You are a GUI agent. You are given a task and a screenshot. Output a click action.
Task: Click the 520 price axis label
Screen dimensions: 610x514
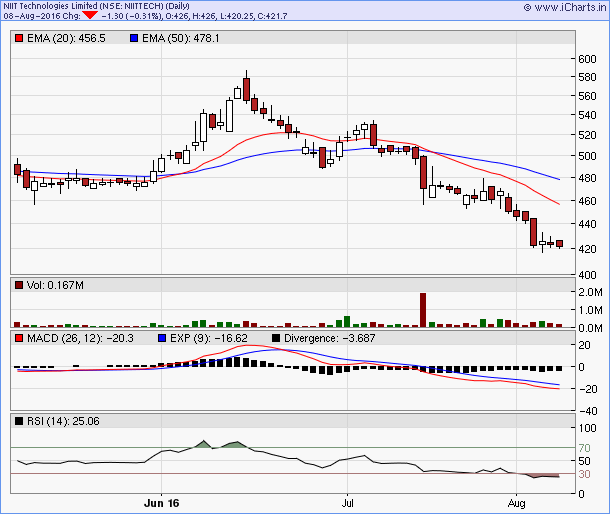pos(587,135)
